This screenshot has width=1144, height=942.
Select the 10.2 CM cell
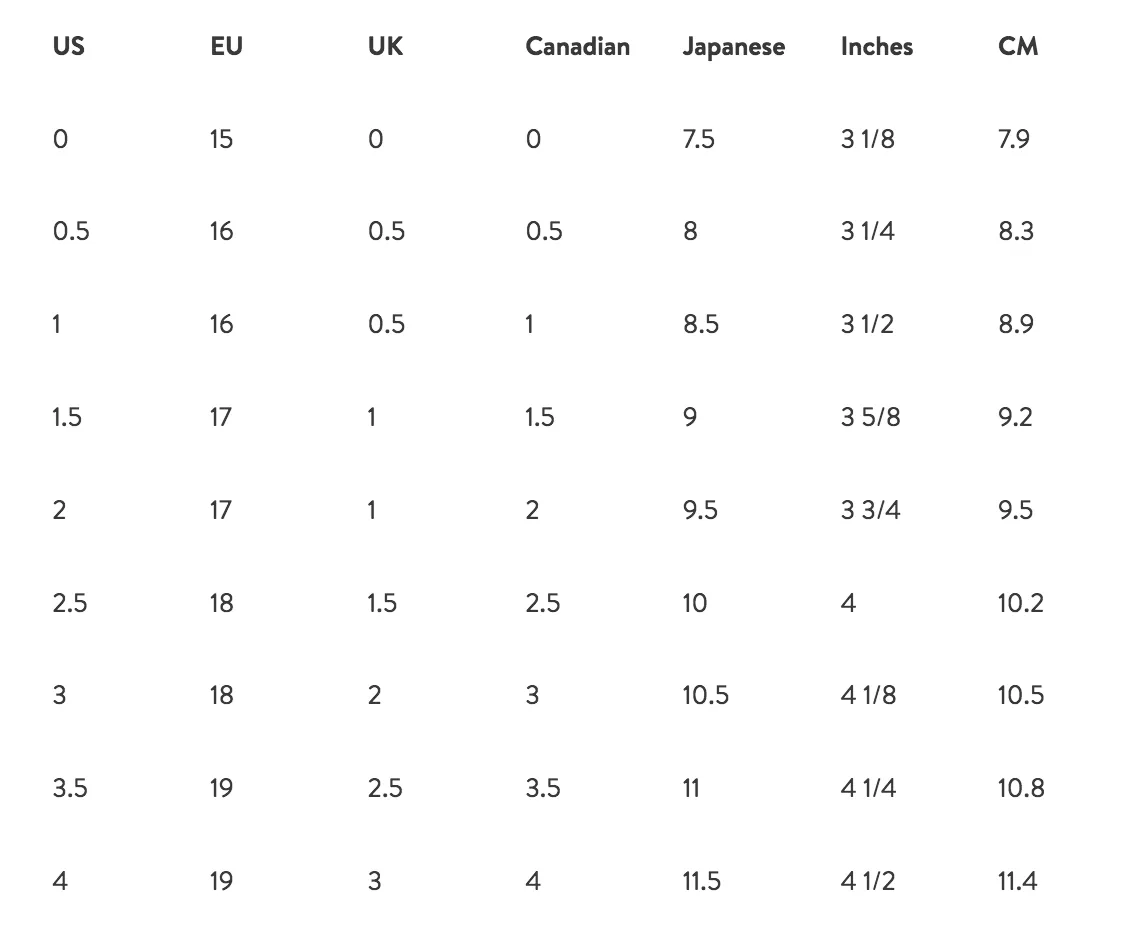(x=1021, y=603)
